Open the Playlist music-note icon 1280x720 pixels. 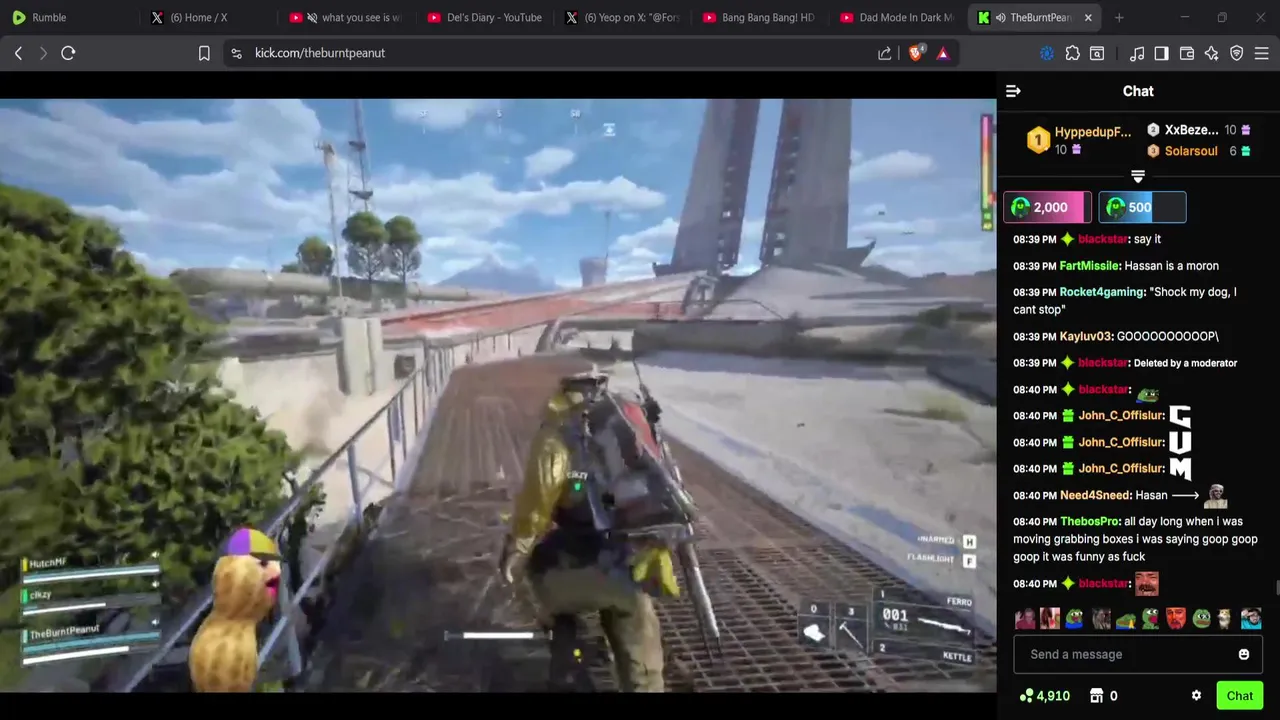click(x=1137, y=53)
